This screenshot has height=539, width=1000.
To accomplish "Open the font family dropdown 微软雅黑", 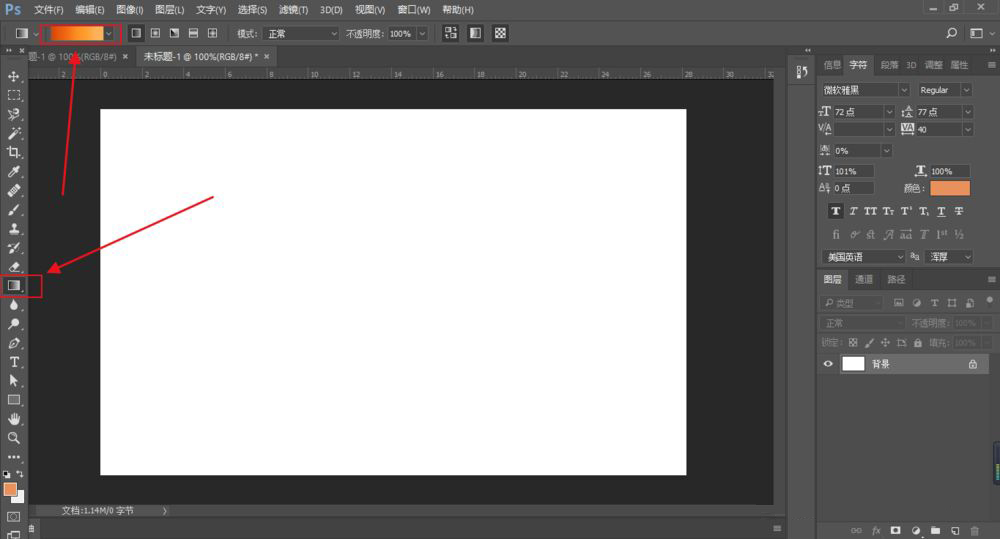I will coord(865,90).
